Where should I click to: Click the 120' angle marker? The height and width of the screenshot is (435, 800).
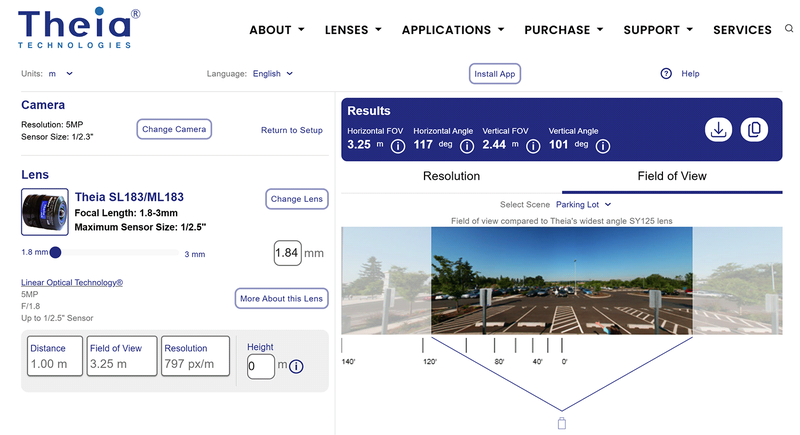coord(430,362)
